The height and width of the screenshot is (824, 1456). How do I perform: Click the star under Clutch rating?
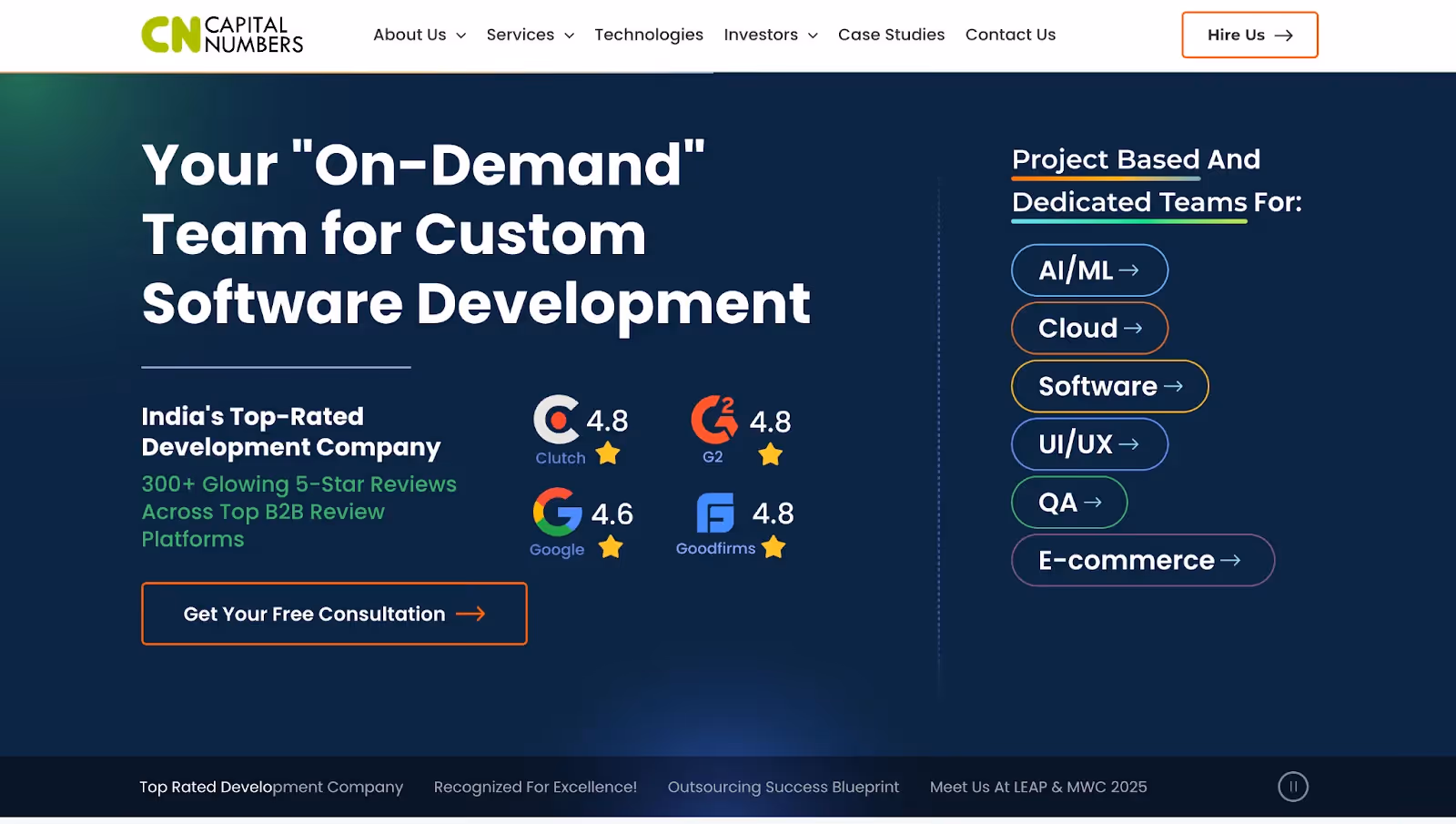click(x=608, y=453)
